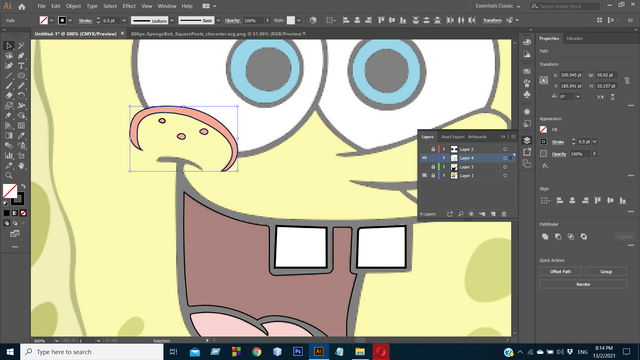Open the Layers panel from side dock
The image size is (640, 360).
(x=527, y=140)
